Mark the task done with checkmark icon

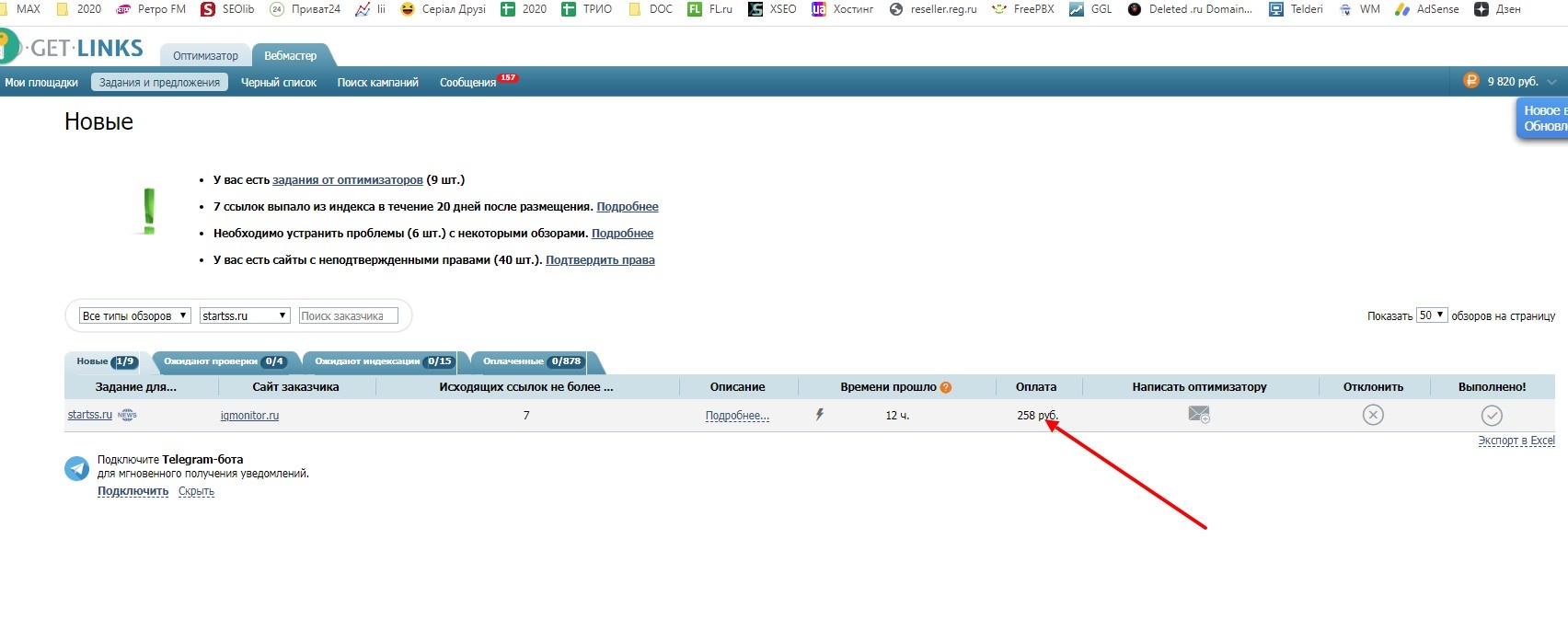pyautogui.click(x=1492, y=416)
